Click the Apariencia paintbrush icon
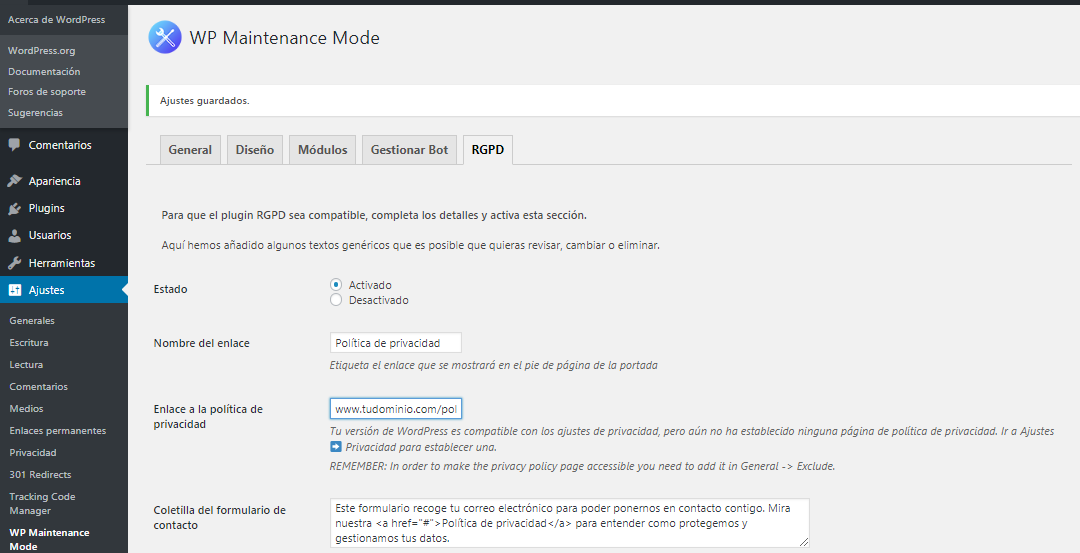Screen dimensions: 1080x553 click(14, 180)
